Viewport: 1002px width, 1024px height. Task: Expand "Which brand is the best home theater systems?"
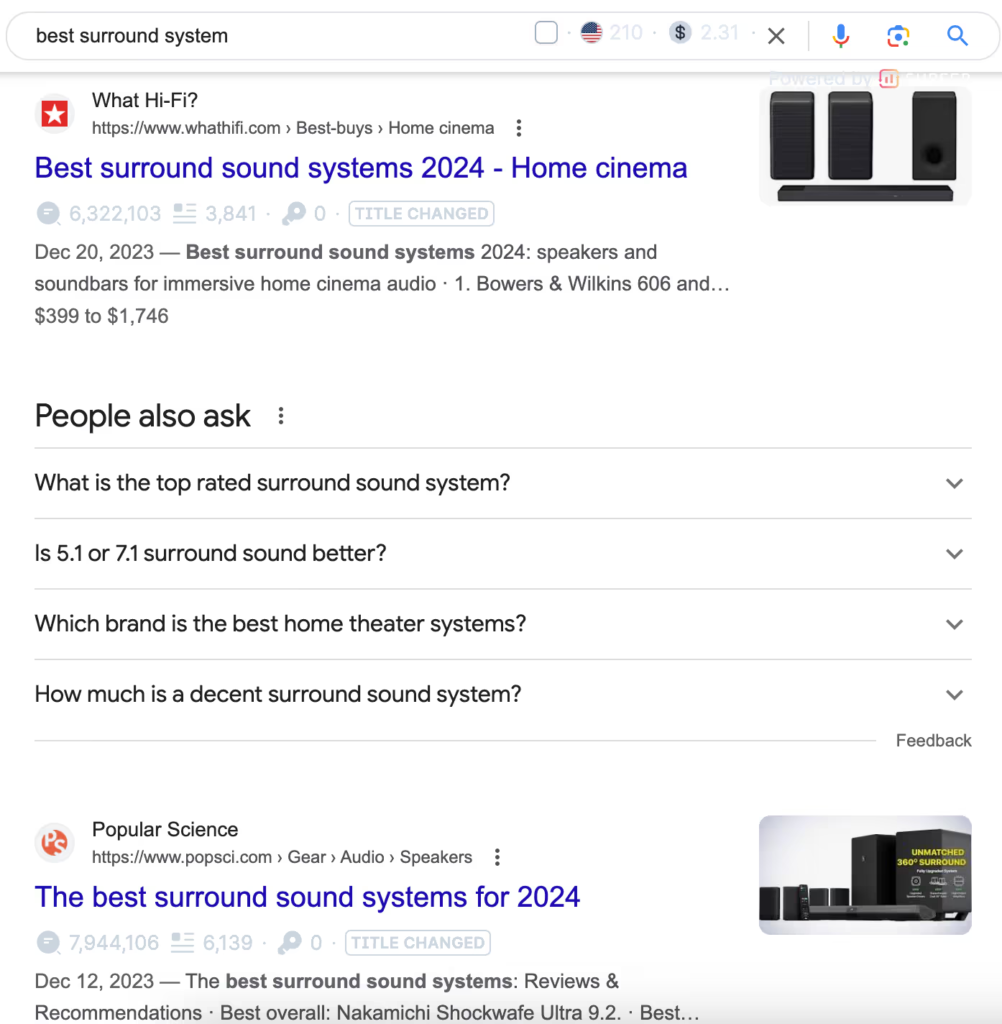point(503,624)
